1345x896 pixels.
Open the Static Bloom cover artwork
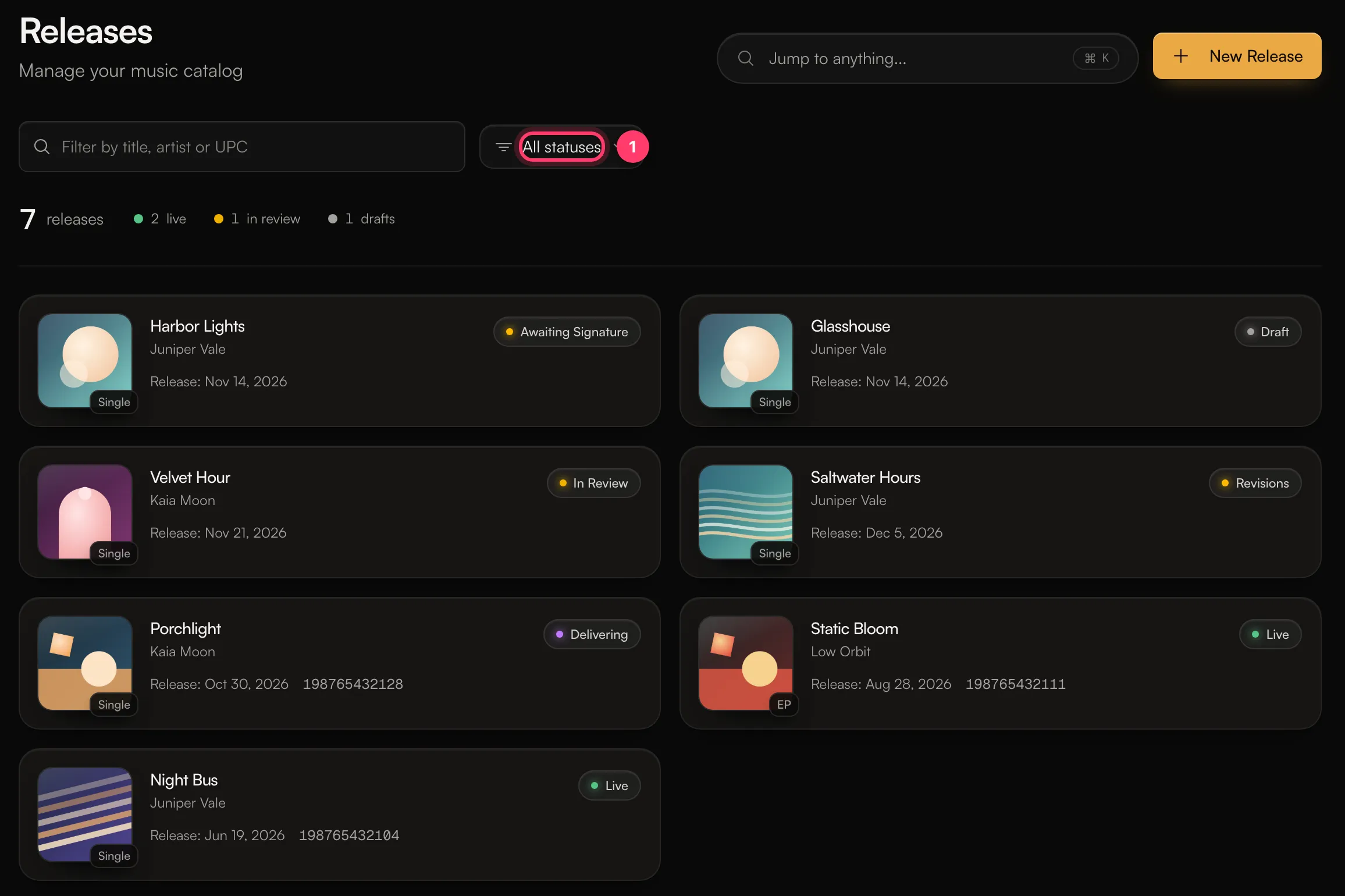point(746,663)
